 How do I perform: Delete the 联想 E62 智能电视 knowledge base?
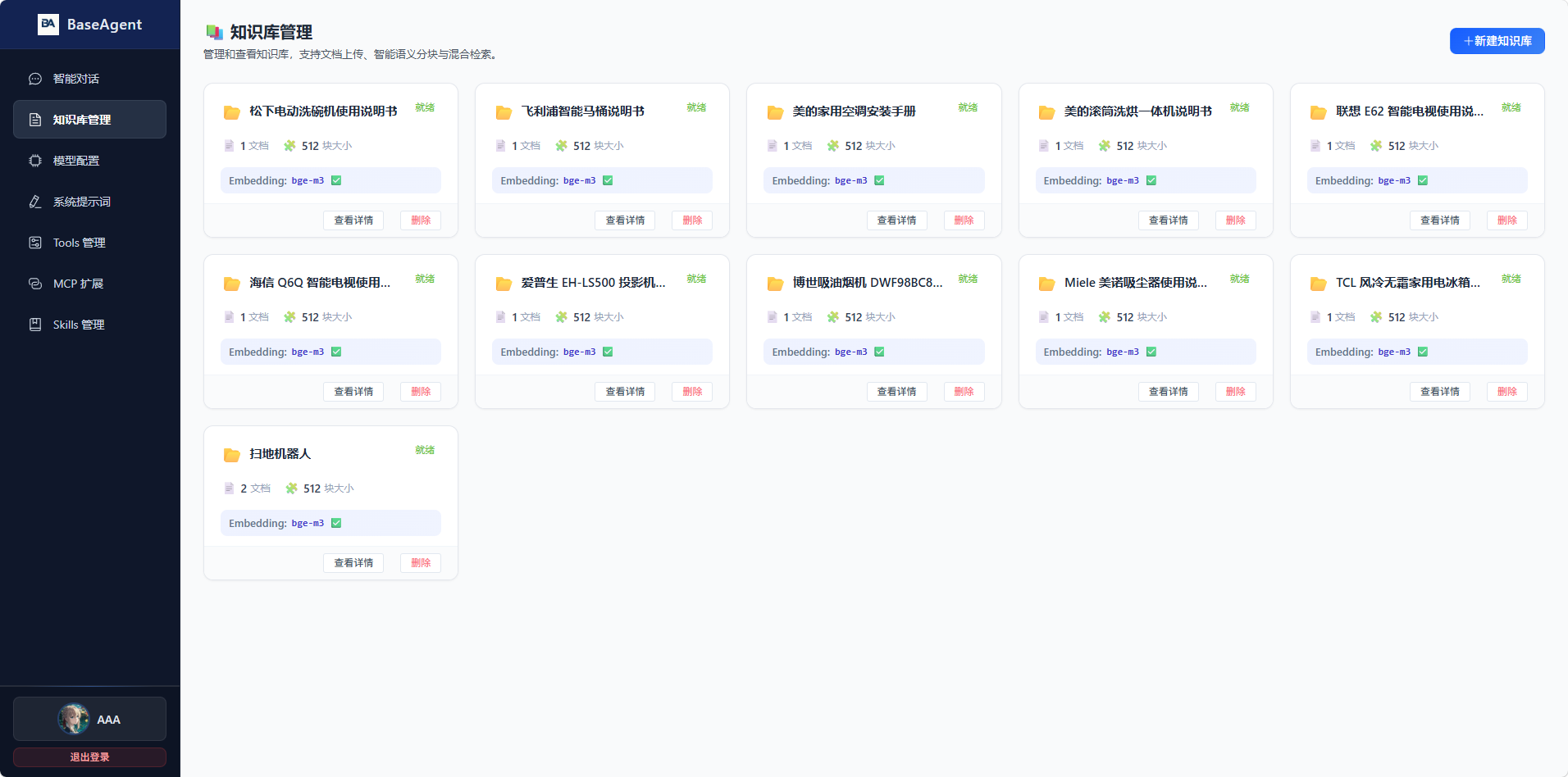(x=1507, y=220)
